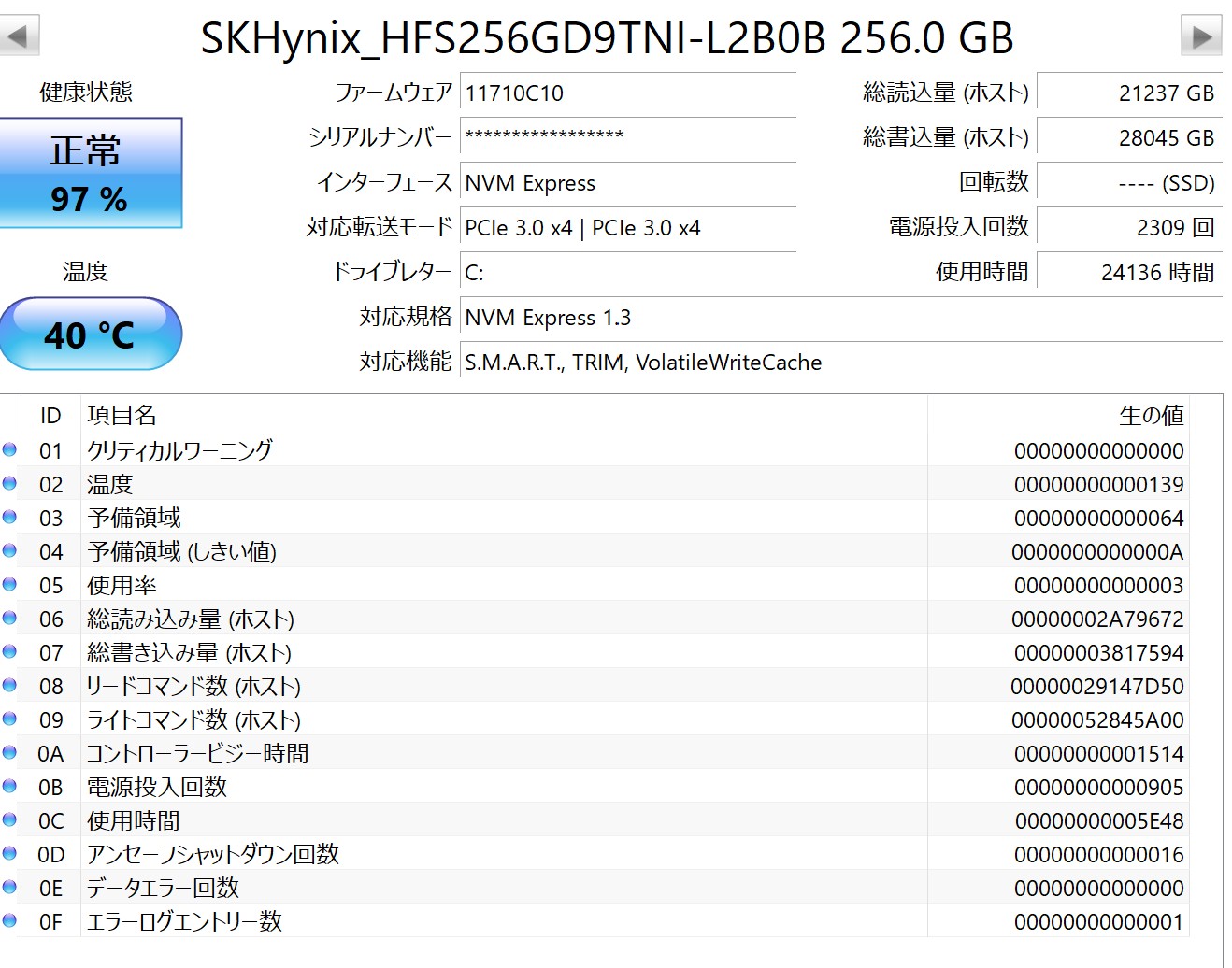Viewport: 1232px width, 968px height.
Task: Click the 正常 97% health status button
Action: point(90,173)
